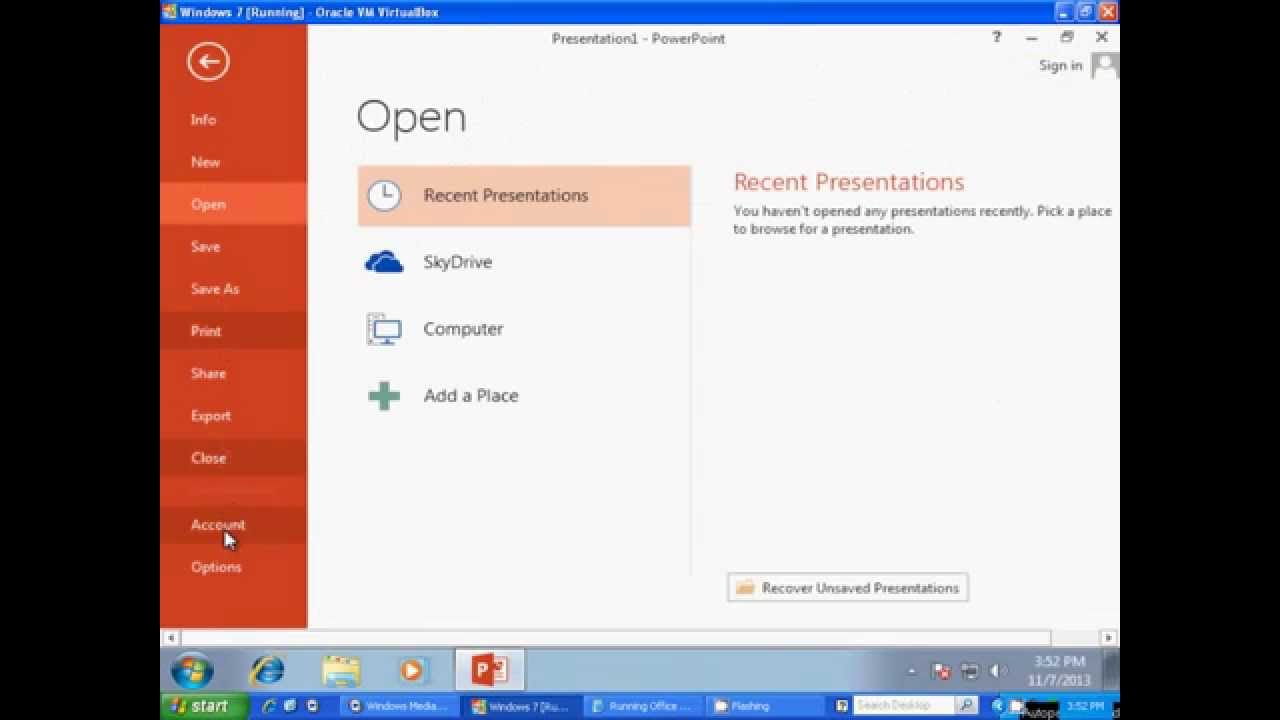Click the horizontal scrollbar thumb
The image size is (1280, 720).
pos(615,637)
